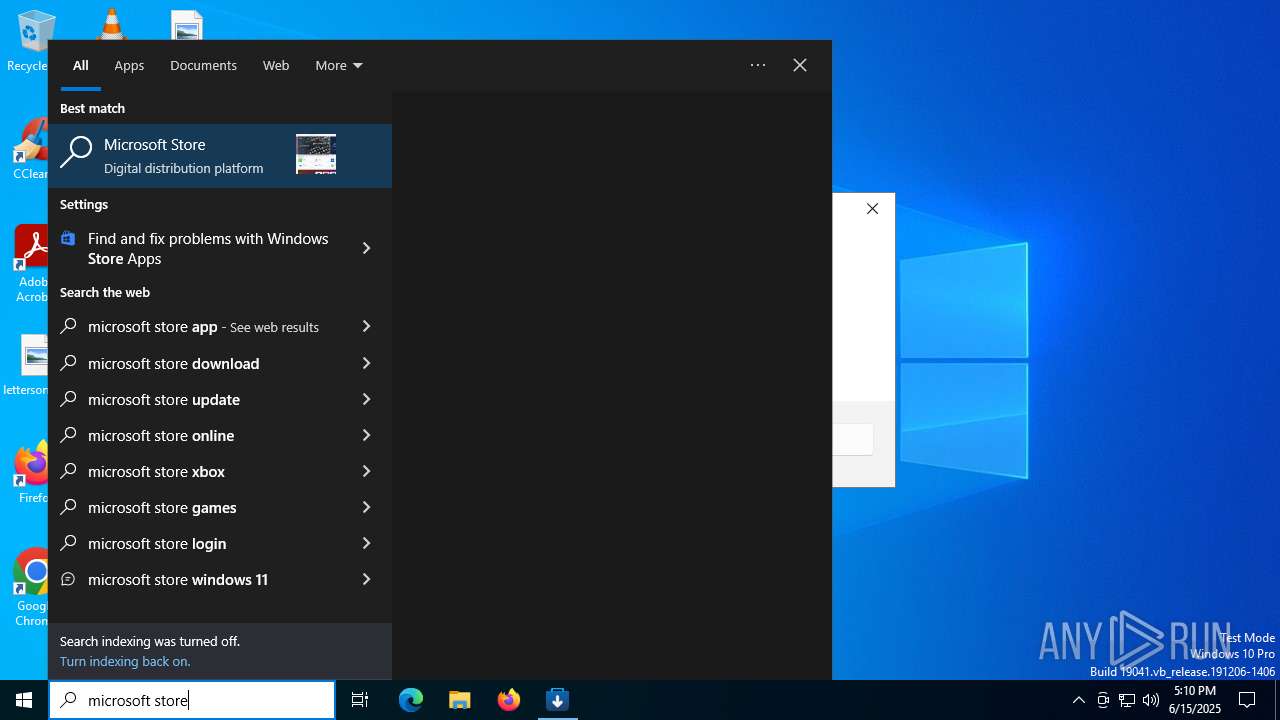The height and width of the screenshot is (720, 1280).
Task: Open the network status tray icon
Action: 1127,700
